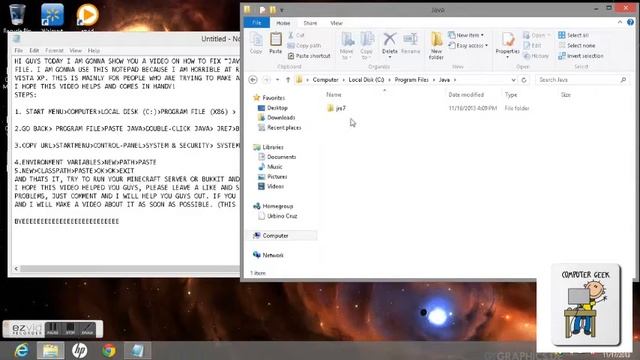Click the HP taskbar icon
The width and height of the screenshot is (640, 360).
(80, 351)
